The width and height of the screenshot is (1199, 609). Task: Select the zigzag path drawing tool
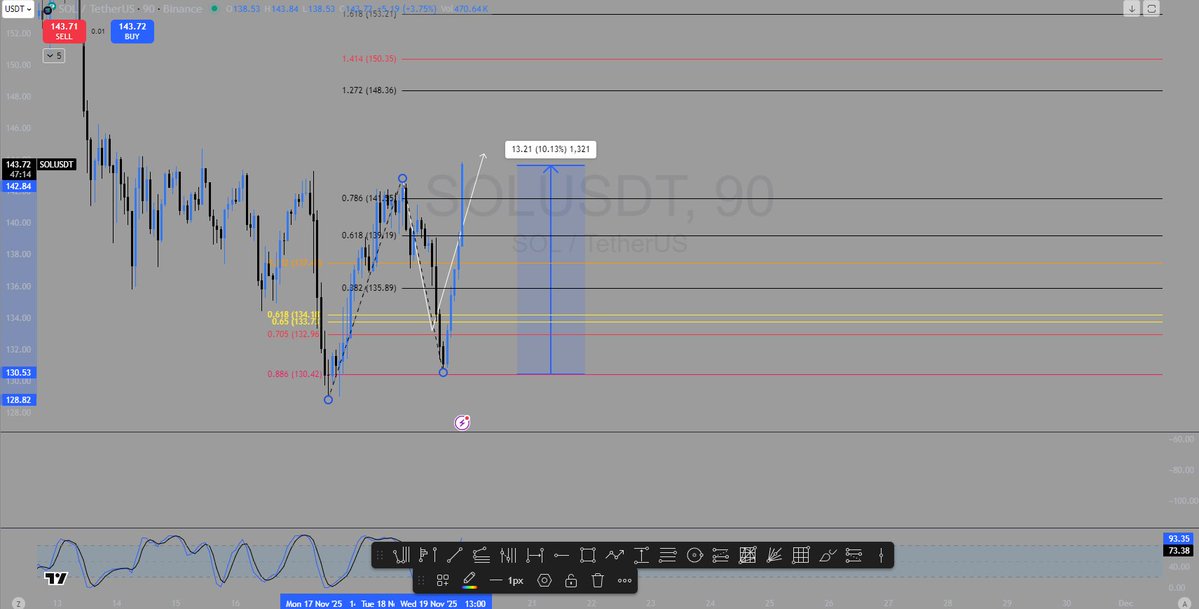pos(614,555)
